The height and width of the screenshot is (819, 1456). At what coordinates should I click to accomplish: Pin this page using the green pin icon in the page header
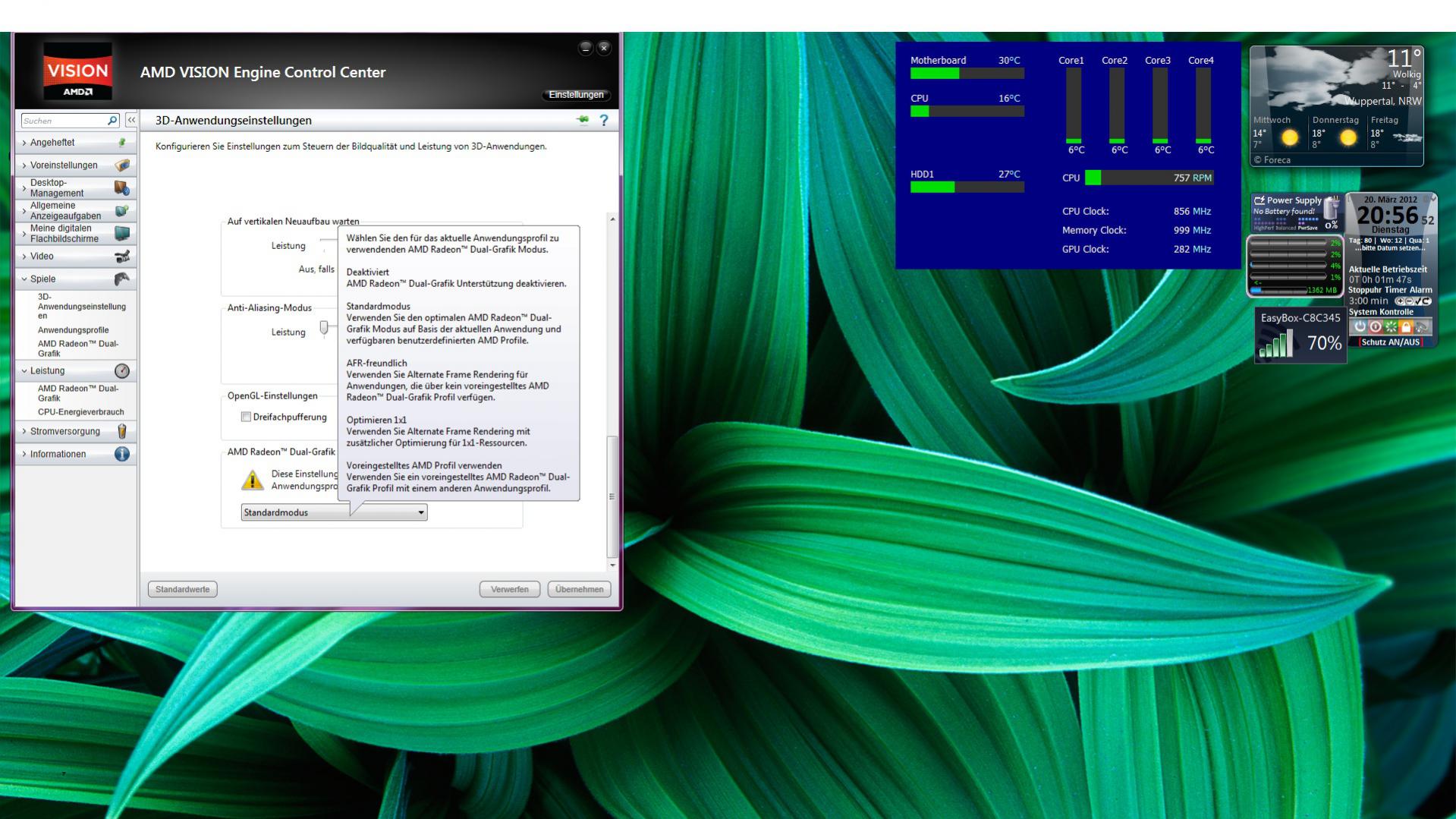pos(583,120)
